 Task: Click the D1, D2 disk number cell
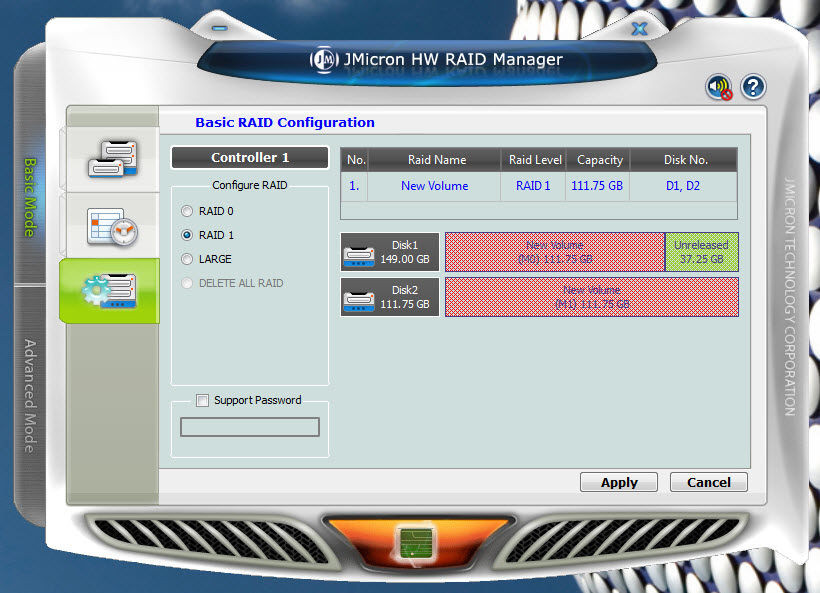pos(682,186)
